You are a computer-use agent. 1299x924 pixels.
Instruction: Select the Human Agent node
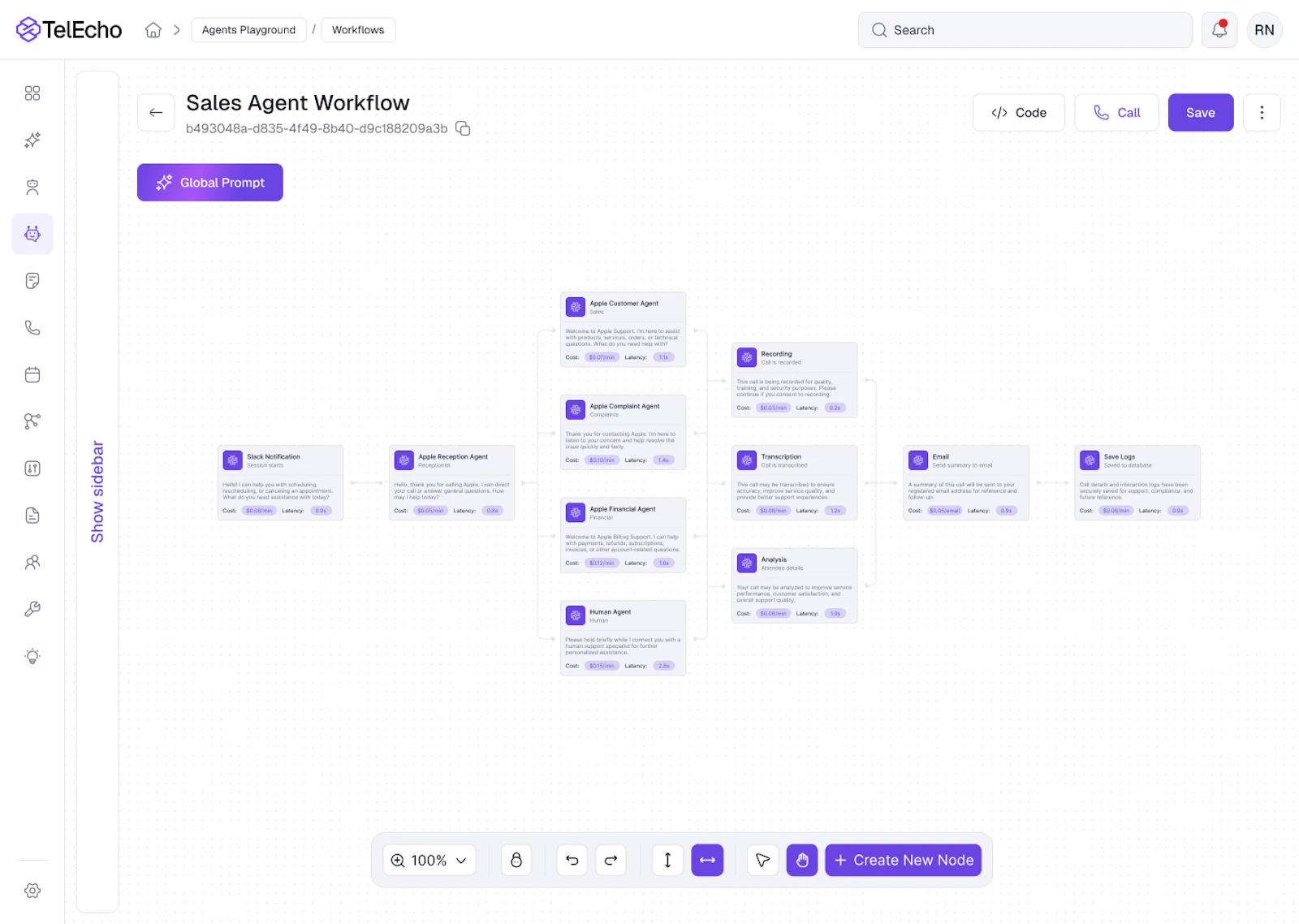point(624,638)
